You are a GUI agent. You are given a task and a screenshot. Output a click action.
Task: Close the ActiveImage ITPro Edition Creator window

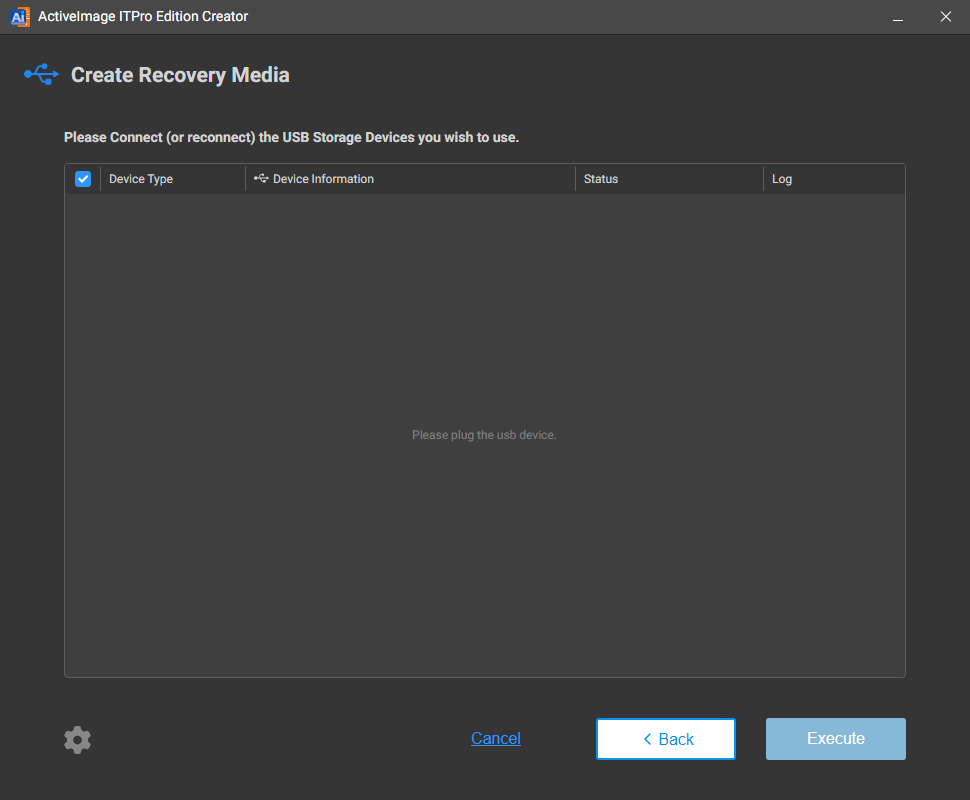(945, 17)
